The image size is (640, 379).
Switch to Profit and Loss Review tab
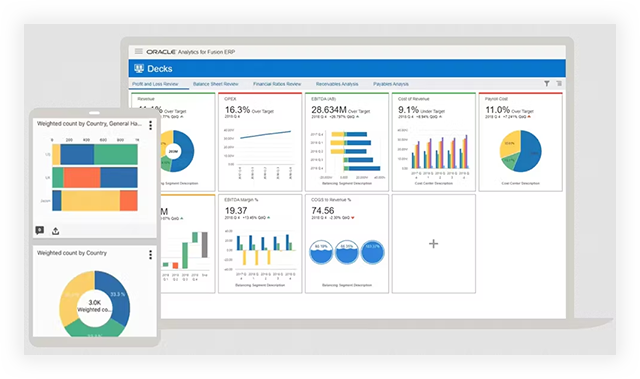[155, 84]
